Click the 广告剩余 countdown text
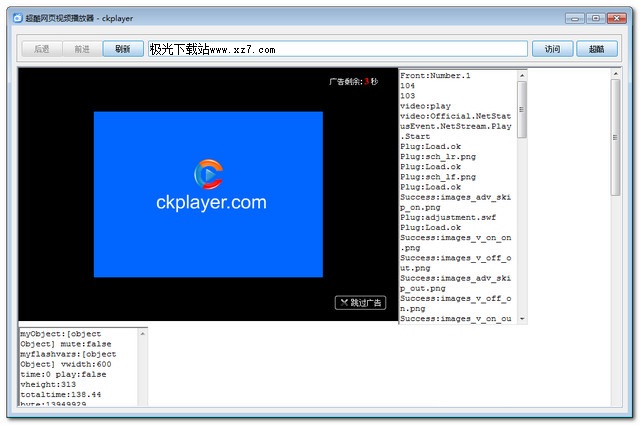Image resolution: width=640 pixels, height=425 pixels. [x=353, y=82]
